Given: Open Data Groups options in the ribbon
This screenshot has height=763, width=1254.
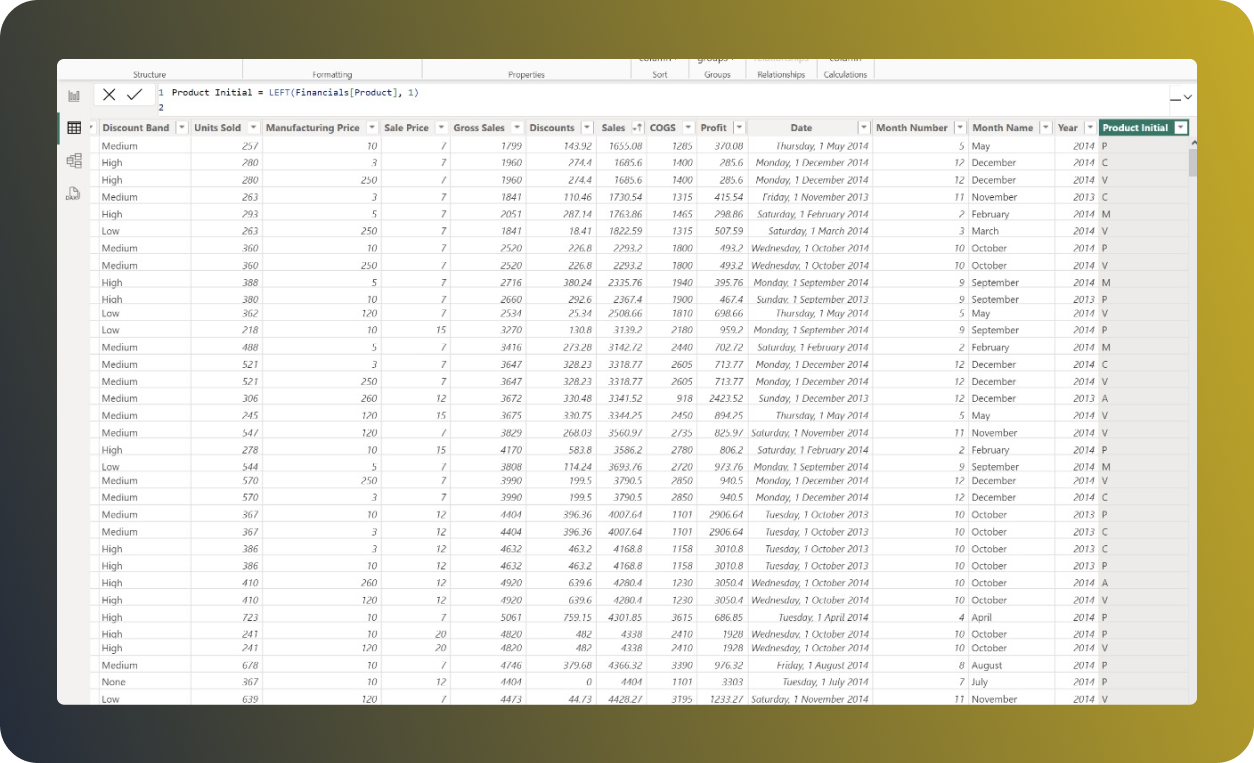Looking at the screenshot, I should coord(716,60).
